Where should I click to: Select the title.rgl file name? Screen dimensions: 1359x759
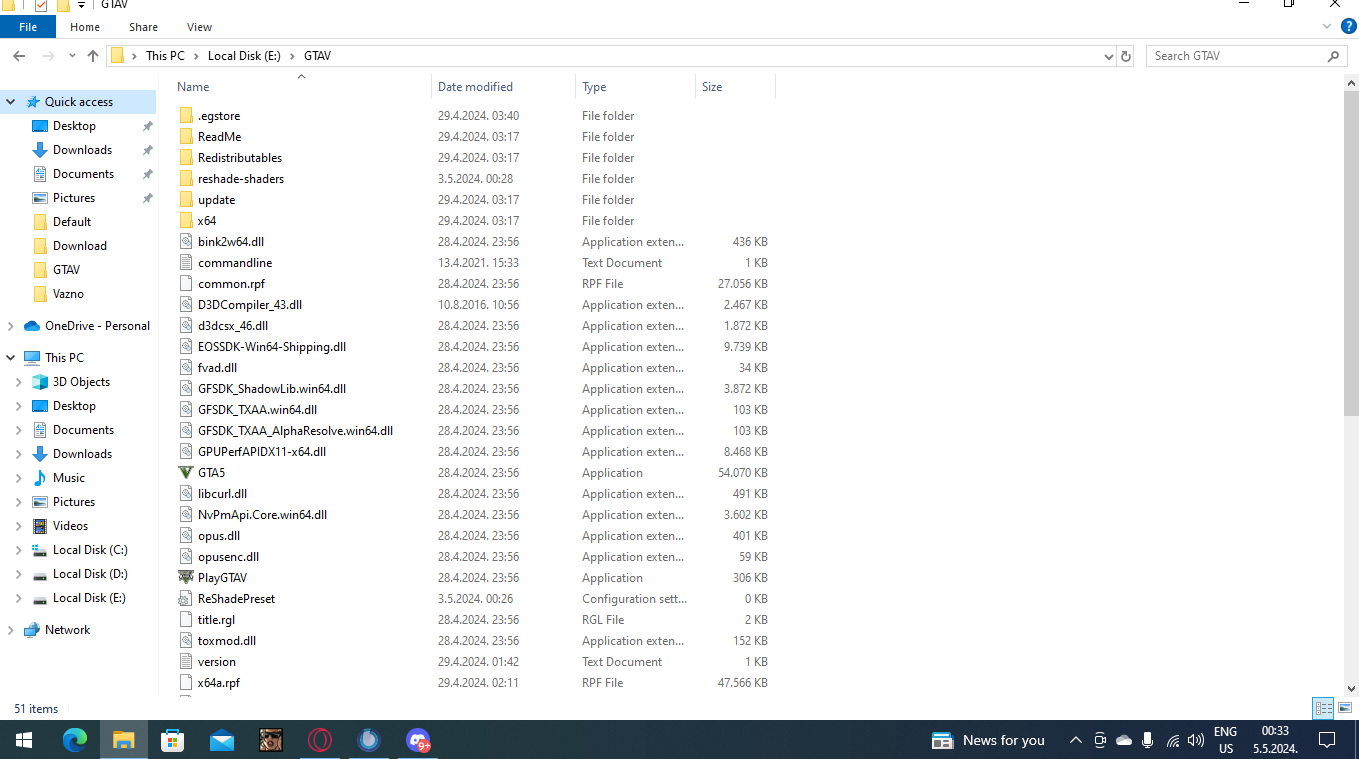216,620
